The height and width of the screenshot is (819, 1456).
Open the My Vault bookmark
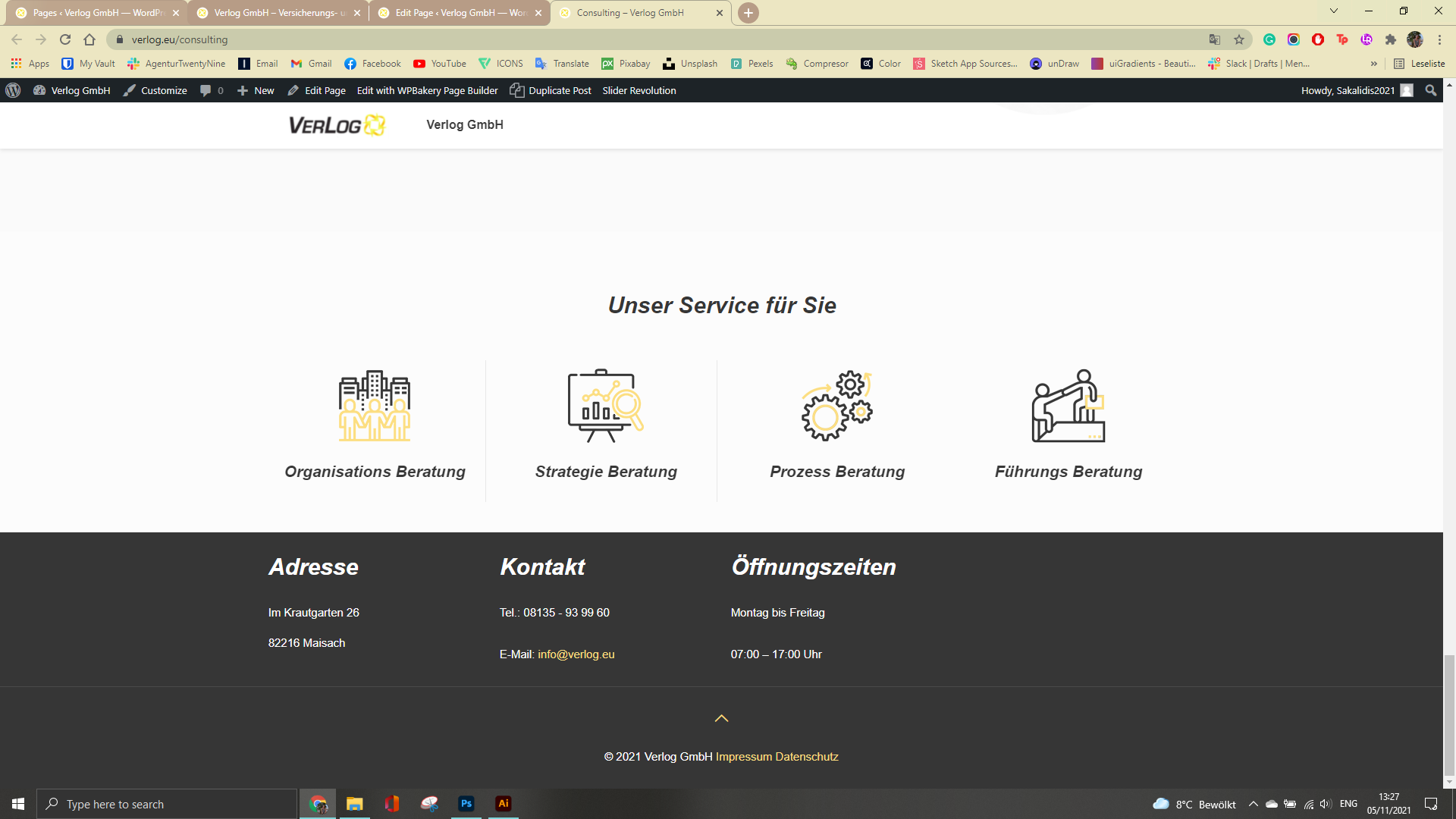[x=89, y=64]
